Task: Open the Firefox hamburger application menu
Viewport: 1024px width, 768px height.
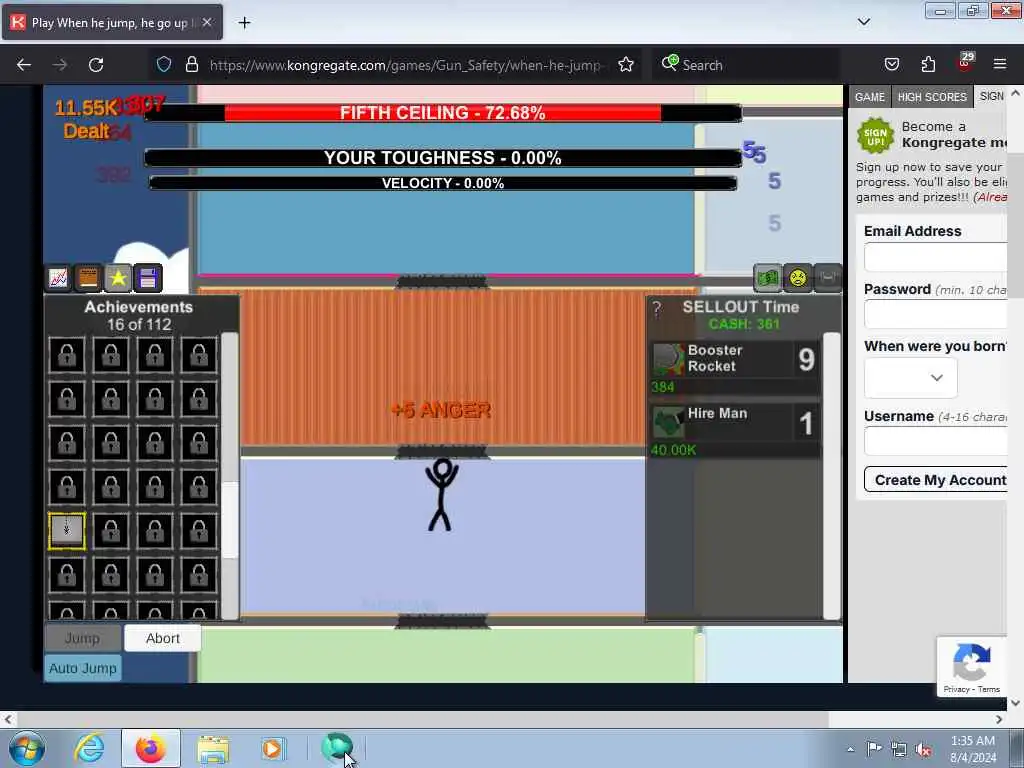Action: (x=1000, y=64)
